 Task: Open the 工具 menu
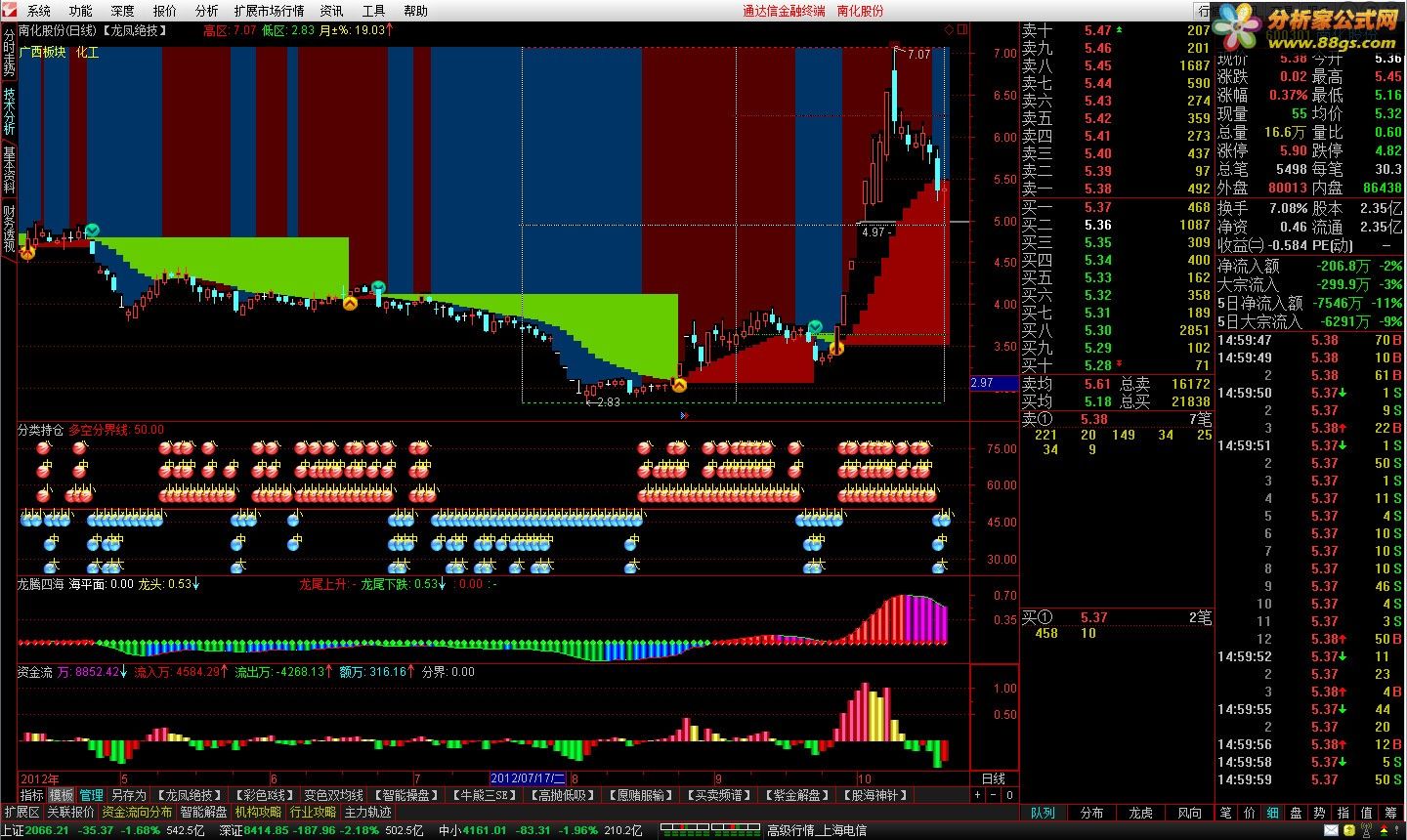point(373,11)
